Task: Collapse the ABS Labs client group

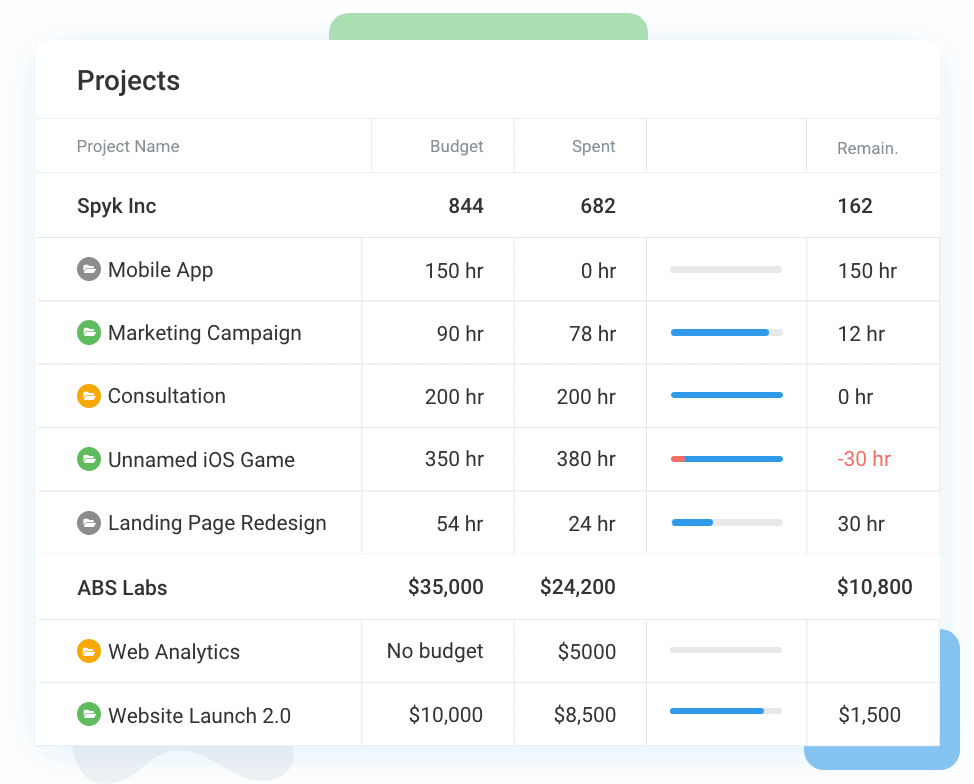Action: [122, 588]
